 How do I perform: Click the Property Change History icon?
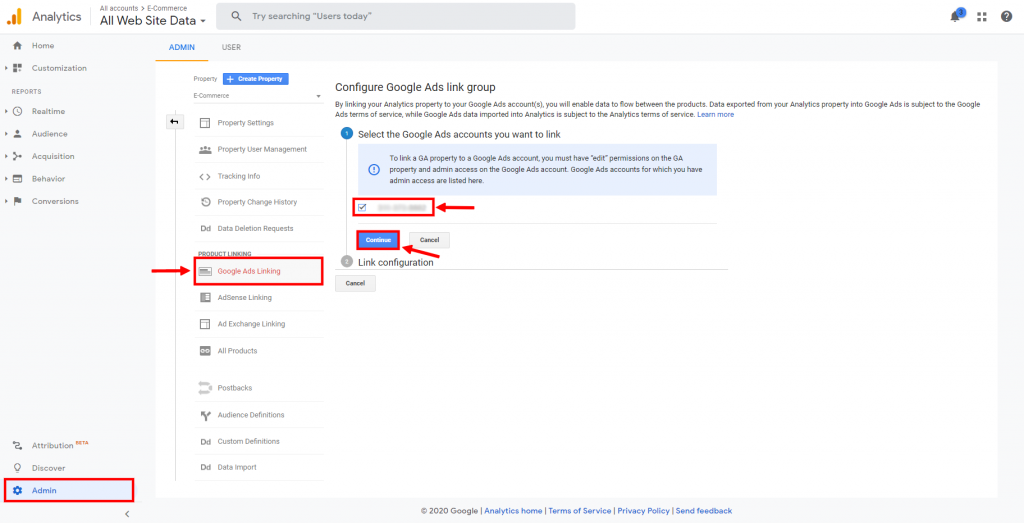(x=205, y=202)
